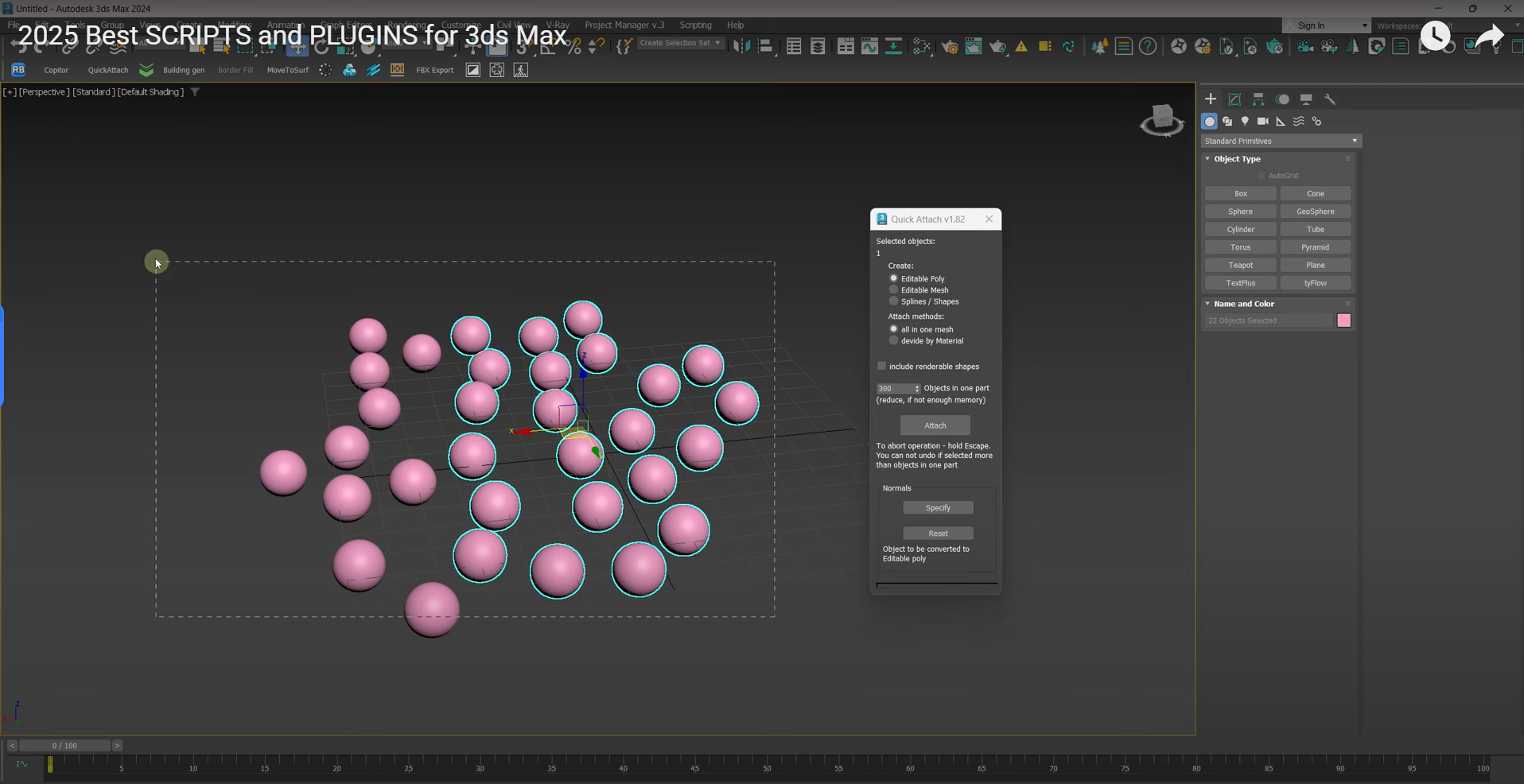The image size is (1524, 784).
Task: Select the Shapes category icon
Action: tap(1227, 122)
